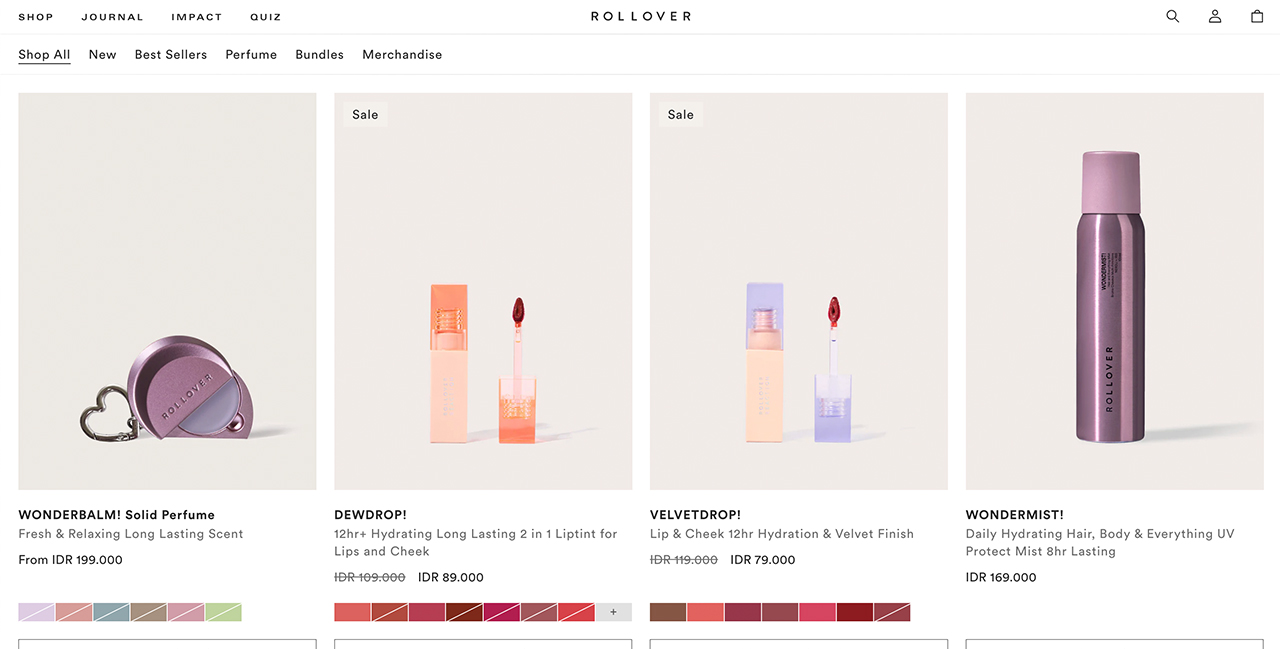Go to the Merchandise tab

coord(402,55)
